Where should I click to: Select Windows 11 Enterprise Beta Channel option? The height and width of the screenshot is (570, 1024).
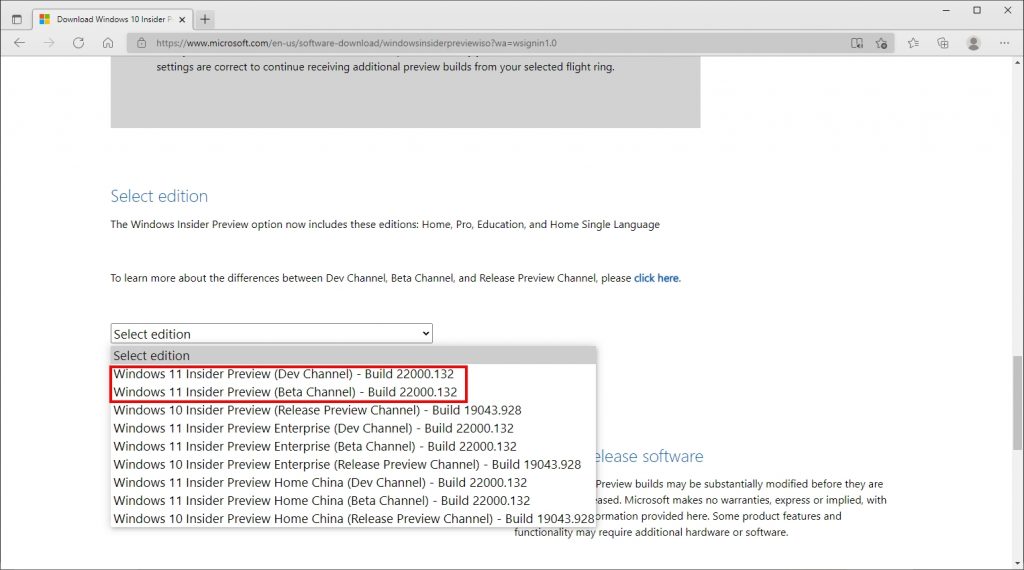pyautogui.click(x=353, y=447)
